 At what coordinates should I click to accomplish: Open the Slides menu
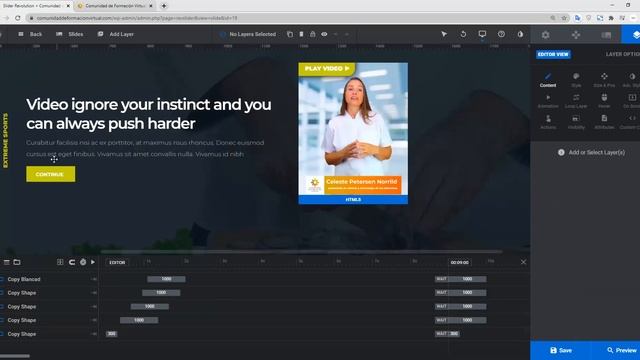click(70, 34)
